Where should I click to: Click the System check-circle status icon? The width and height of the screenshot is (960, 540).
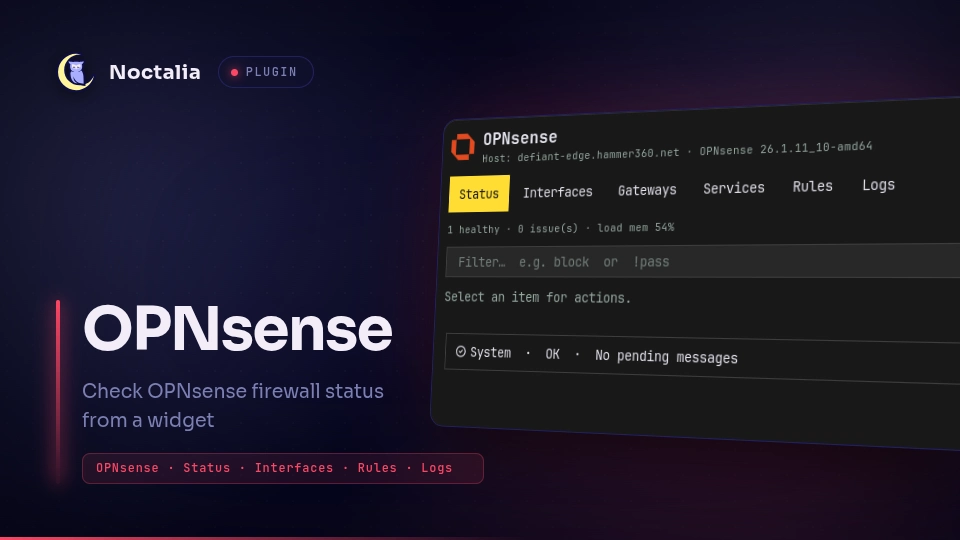point(460,351)
